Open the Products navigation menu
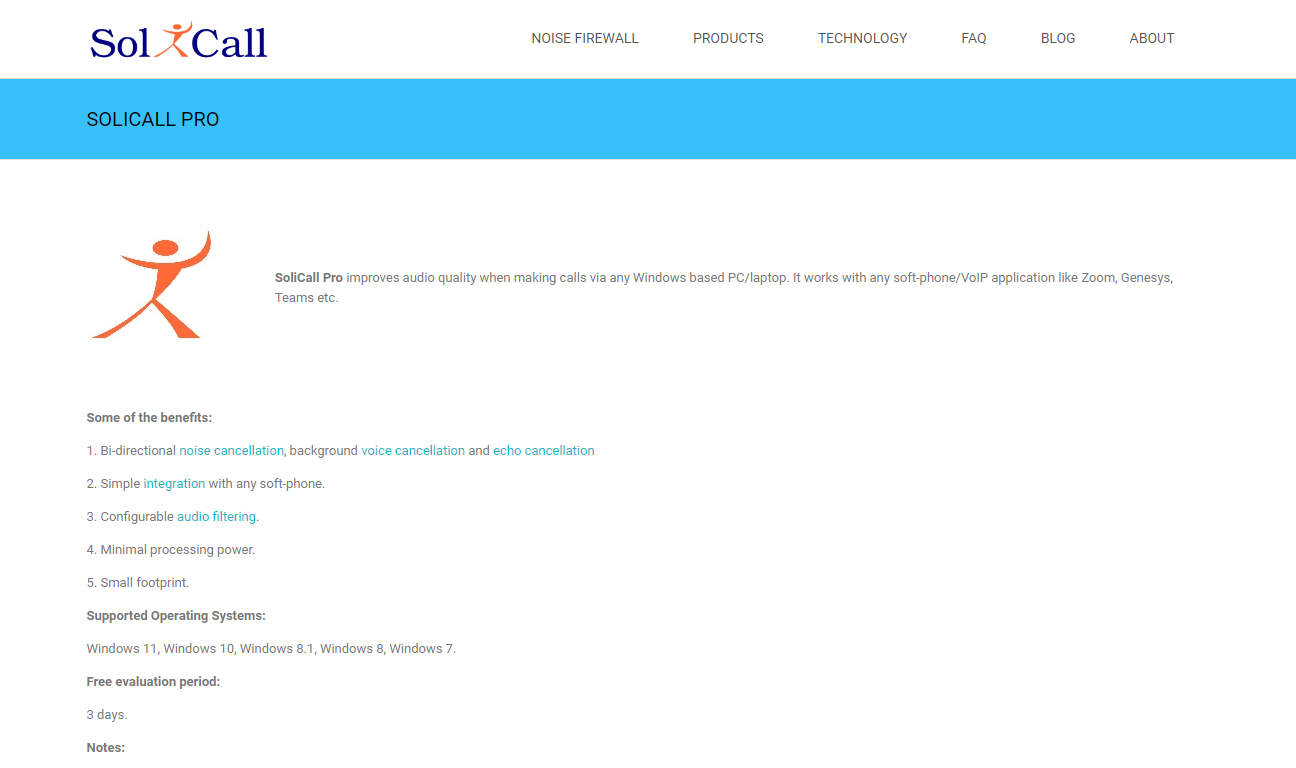The width and height of the screenshot is (1296, 768). click(x=727, y=38)
